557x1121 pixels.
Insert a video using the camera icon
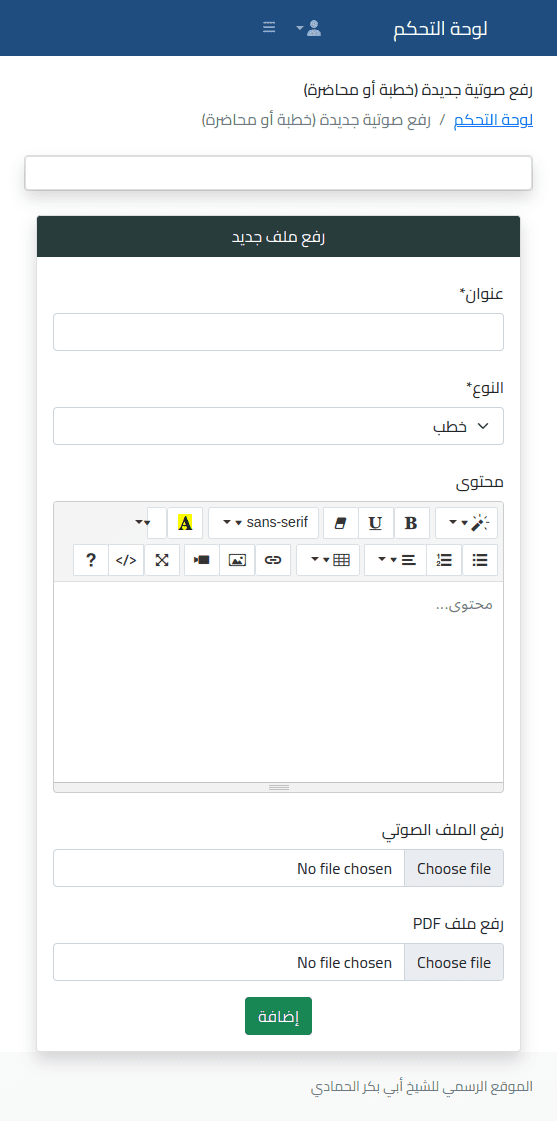tap(202, 560)
